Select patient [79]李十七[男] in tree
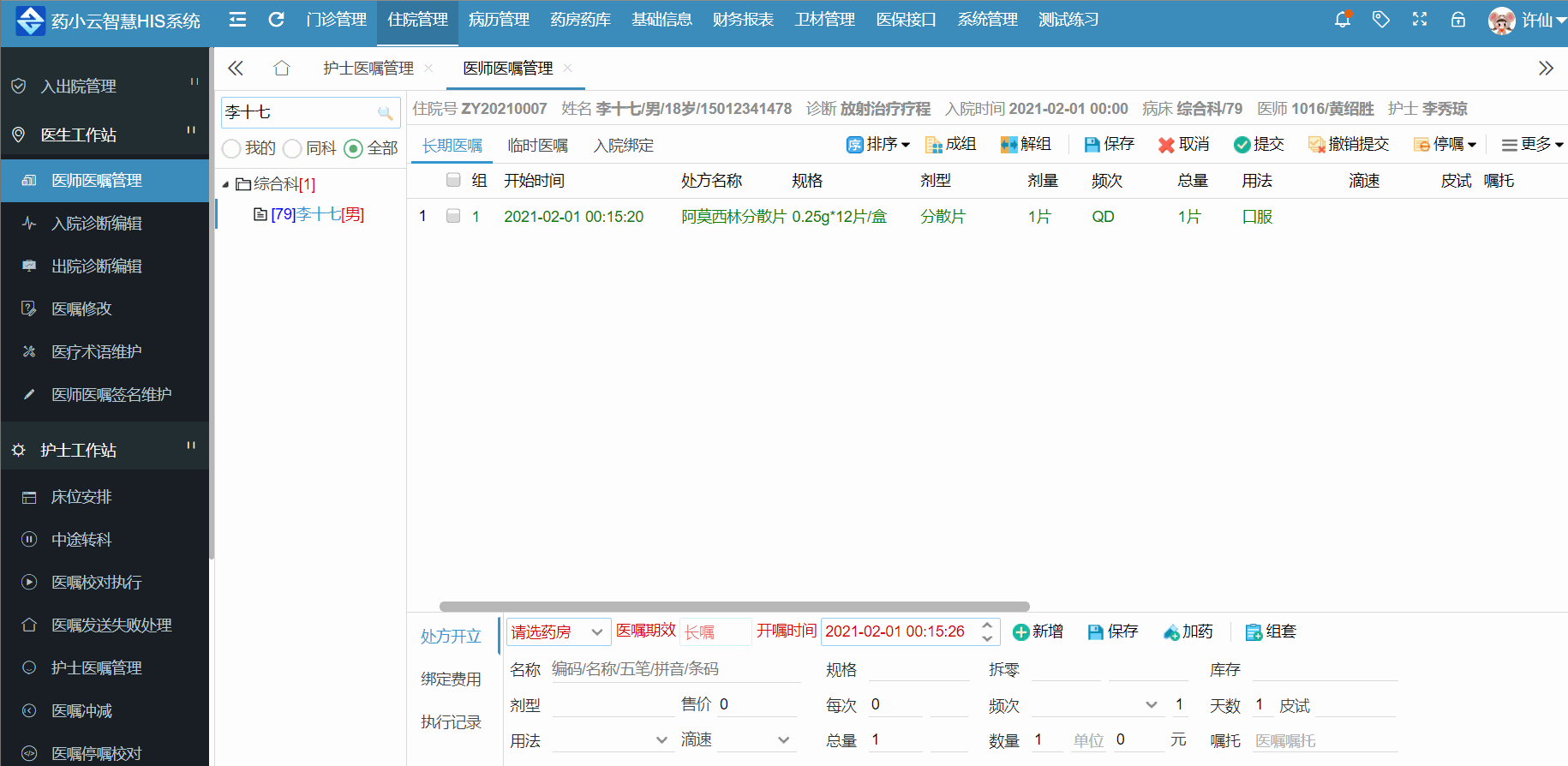 tap(309, 214)
